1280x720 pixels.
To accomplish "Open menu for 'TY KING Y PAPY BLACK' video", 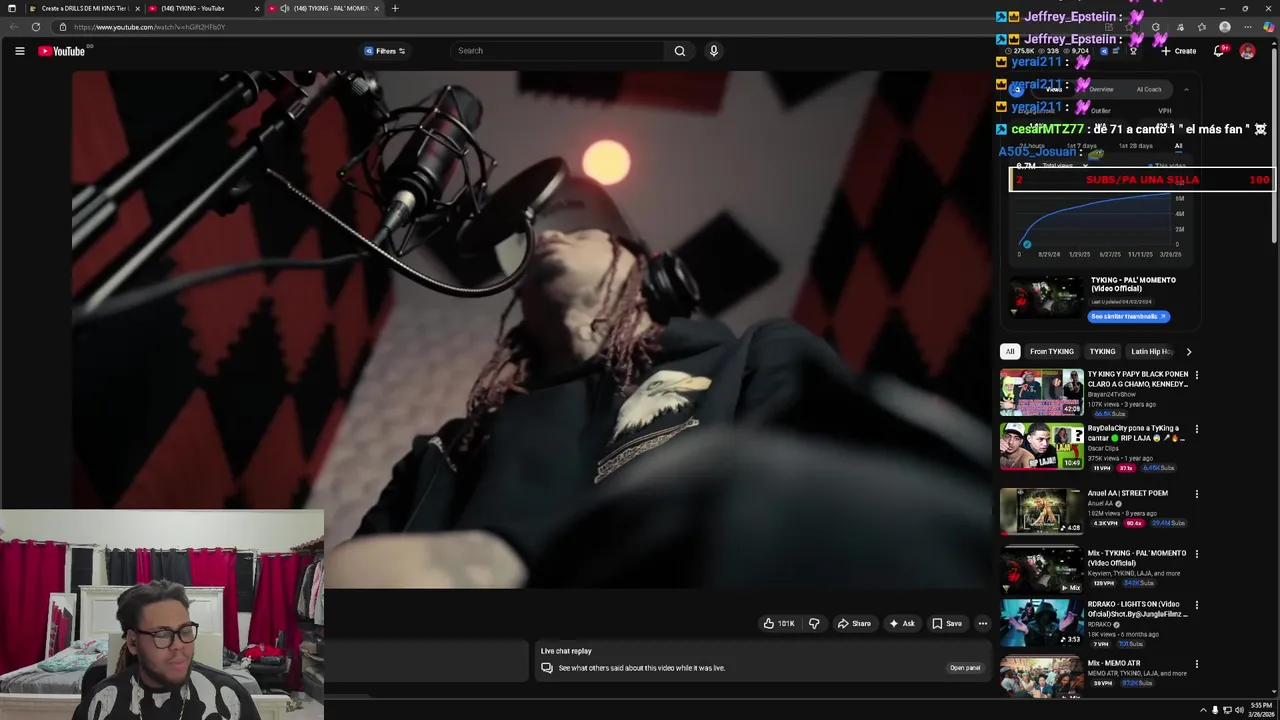I will coord(1196,375).
